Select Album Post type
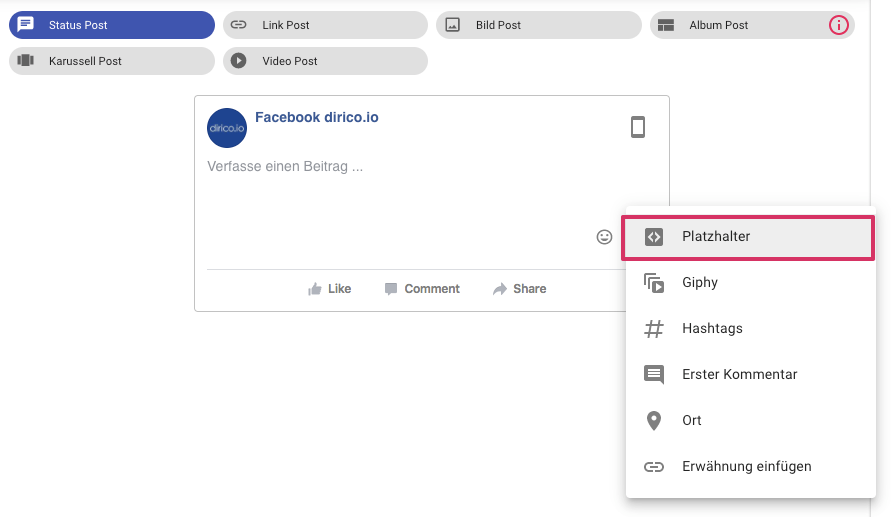The image size is (891, 517). tap(739, 25)
